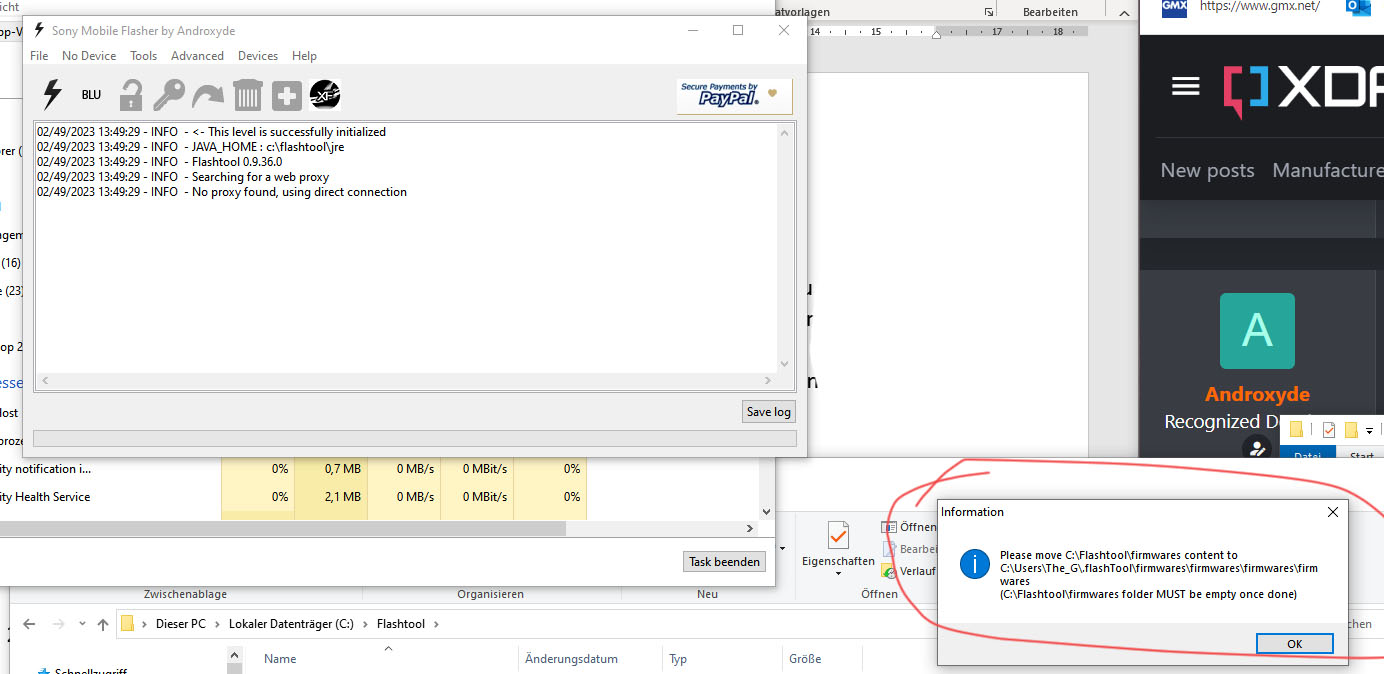Click the Outlook bookmark icon

tap(1358, 7)
